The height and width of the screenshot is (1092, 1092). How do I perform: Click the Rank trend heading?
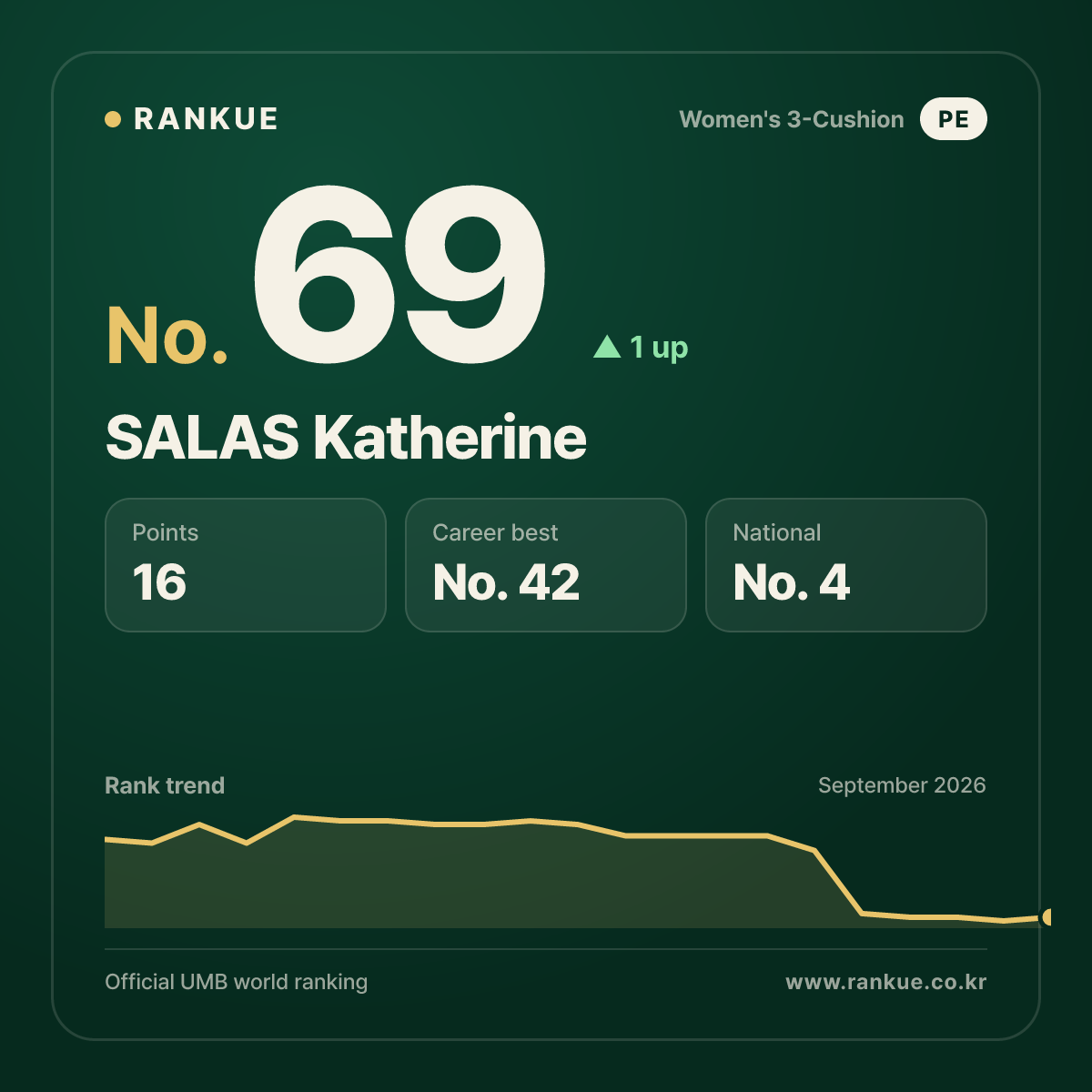pyautogui.click(x=165, y=785)
